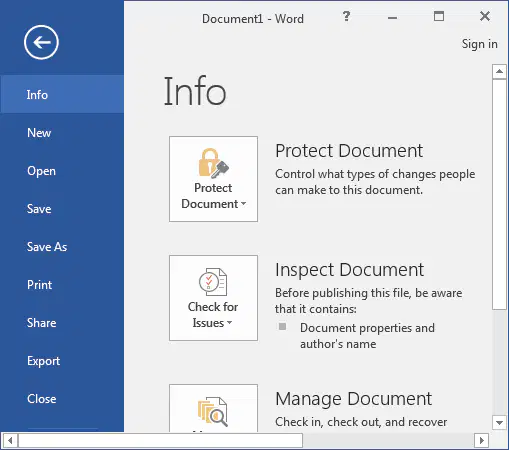Click the Manage Document magnifier icon
This screenshot has width=509, height=450.
tap(213, 412)
